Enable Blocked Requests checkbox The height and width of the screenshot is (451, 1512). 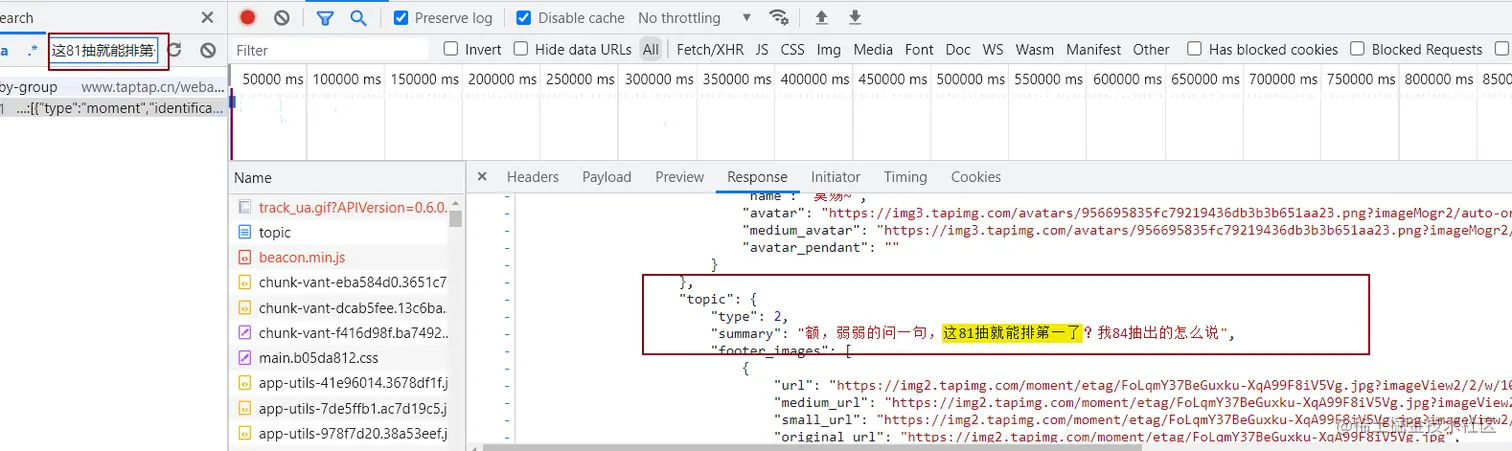1357,49
